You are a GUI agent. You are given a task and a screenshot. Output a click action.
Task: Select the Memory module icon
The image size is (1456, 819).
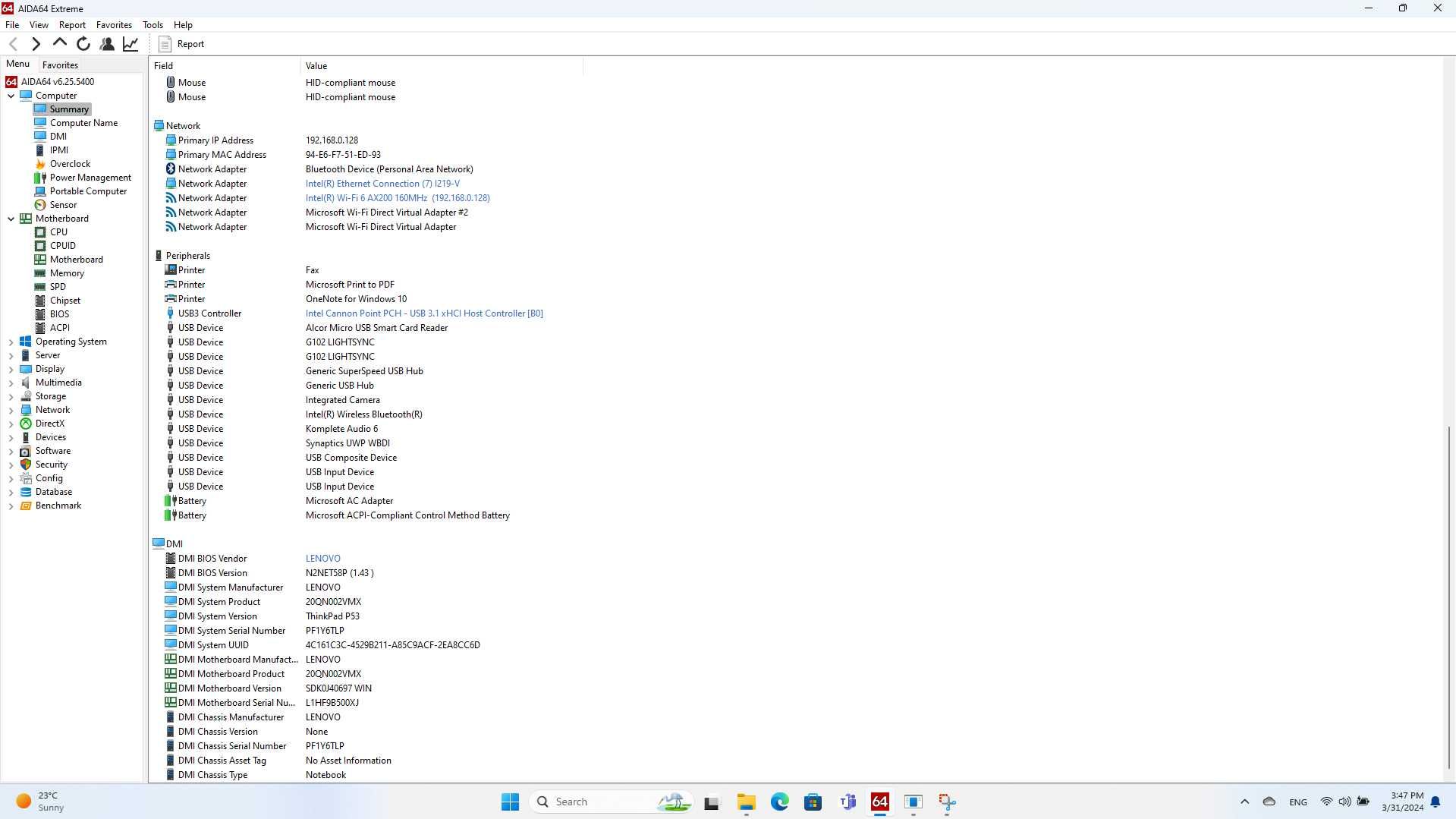pyautogui.click(x=40, y=273)
